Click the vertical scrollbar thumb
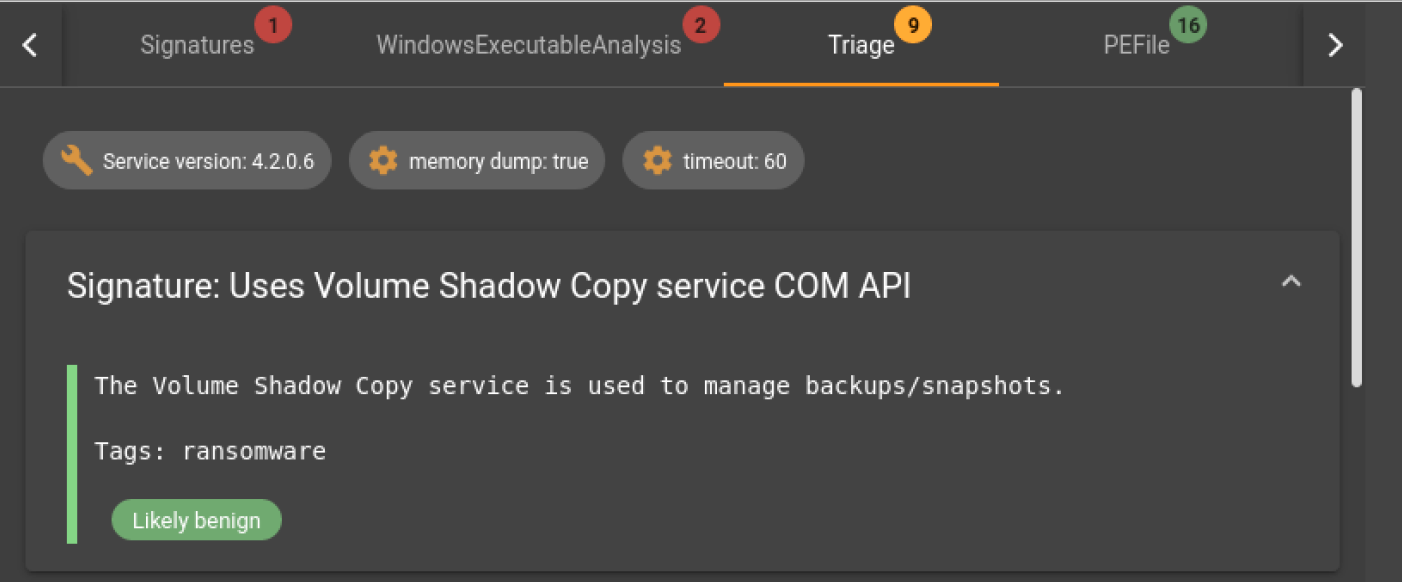The height and width of the screenshot is (584, 1402). pyautogui.click(x=1357, y=238)
